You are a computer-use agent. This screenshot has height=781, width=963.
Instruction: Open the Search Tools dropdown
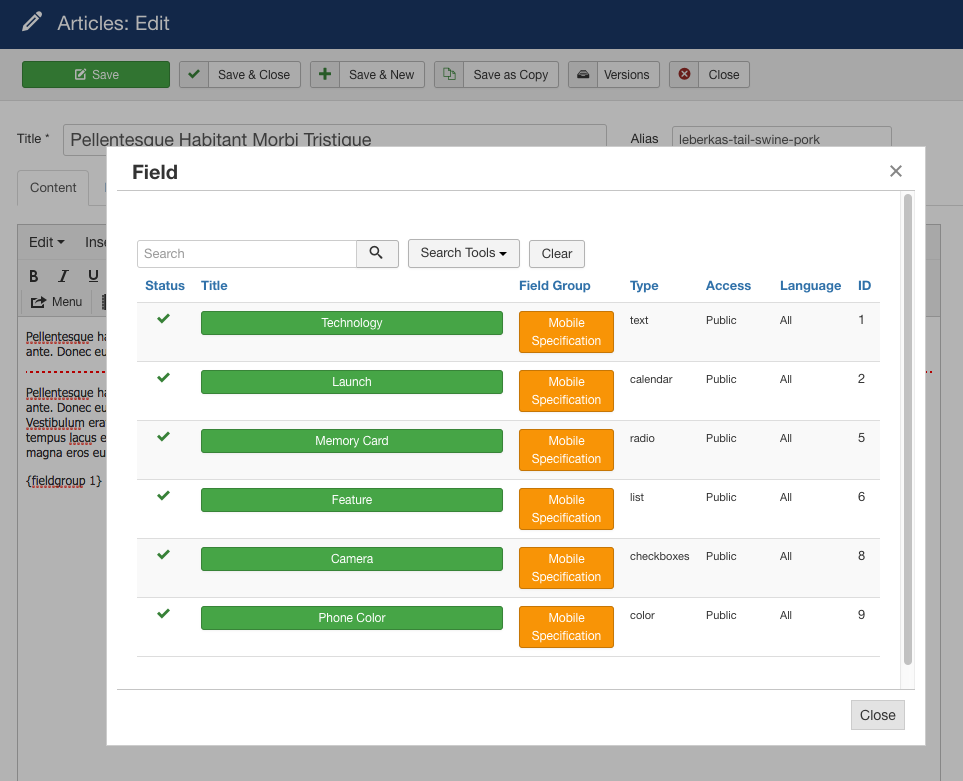pos(463,253)
